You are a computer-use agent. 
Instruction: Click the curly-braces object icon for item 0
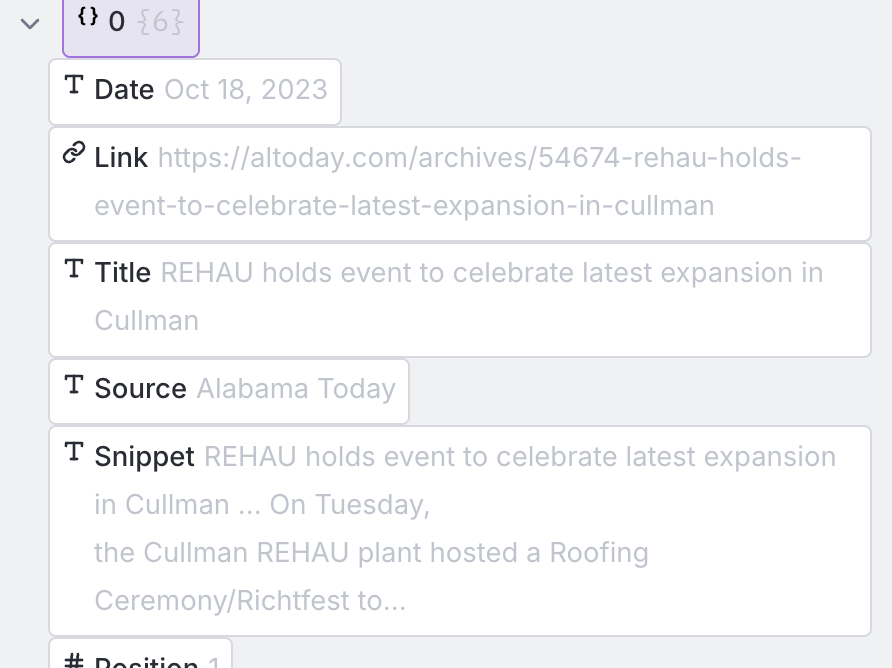[x=88, y=19]
